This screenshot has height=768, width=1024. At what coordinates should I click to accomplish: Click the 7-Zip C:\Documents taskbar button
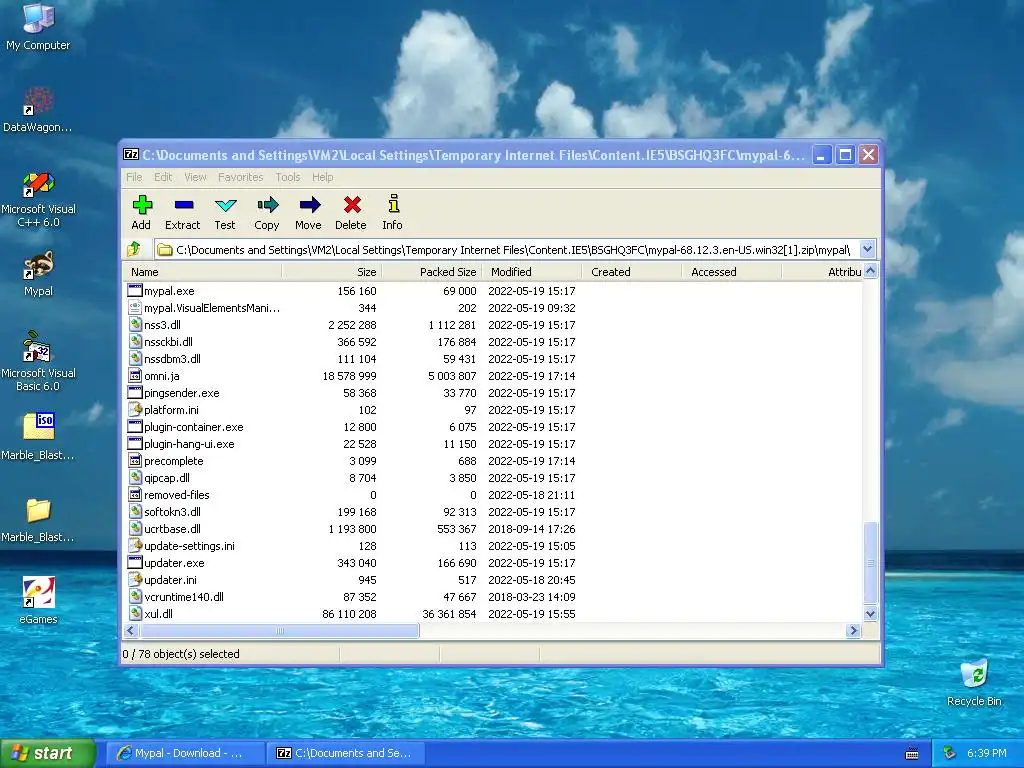click(346, 753)
